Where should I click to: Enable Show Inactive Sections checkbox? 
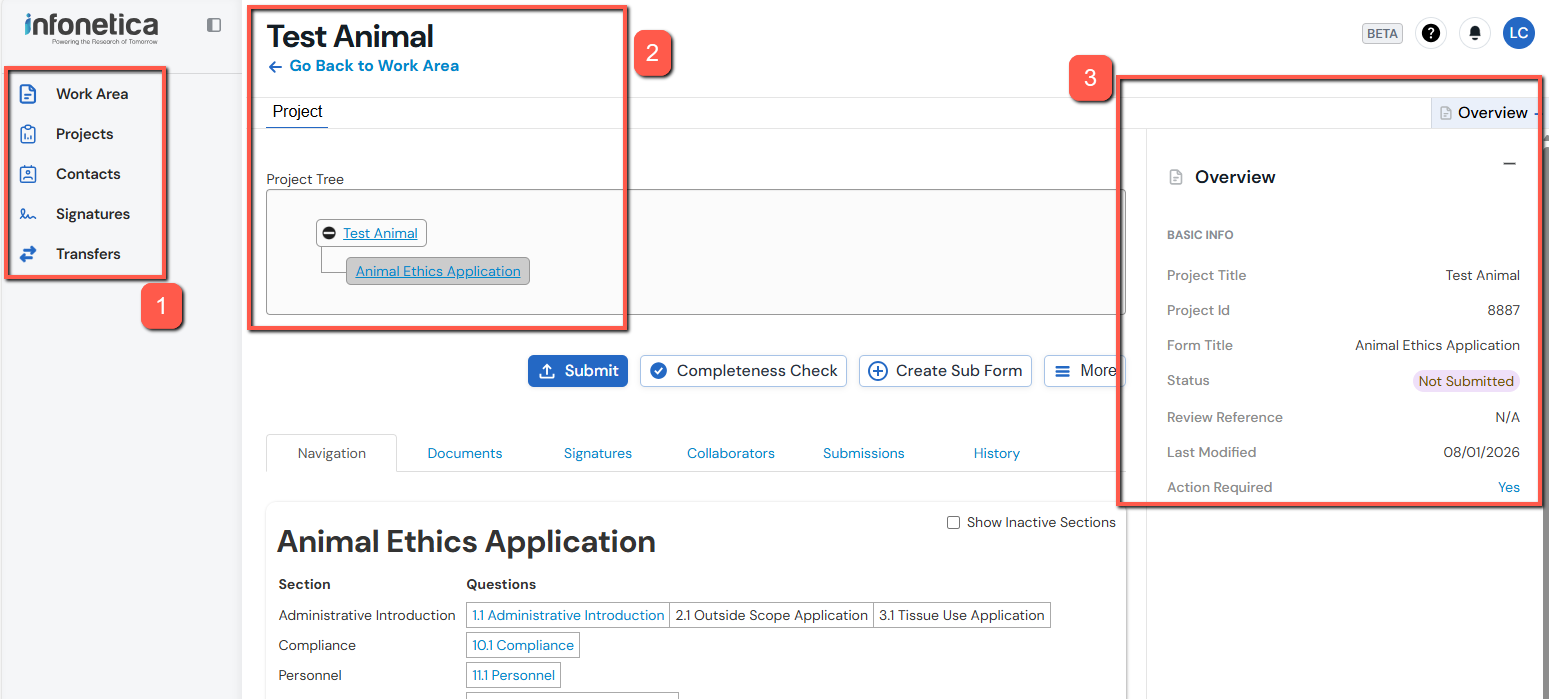pos(953,522)
